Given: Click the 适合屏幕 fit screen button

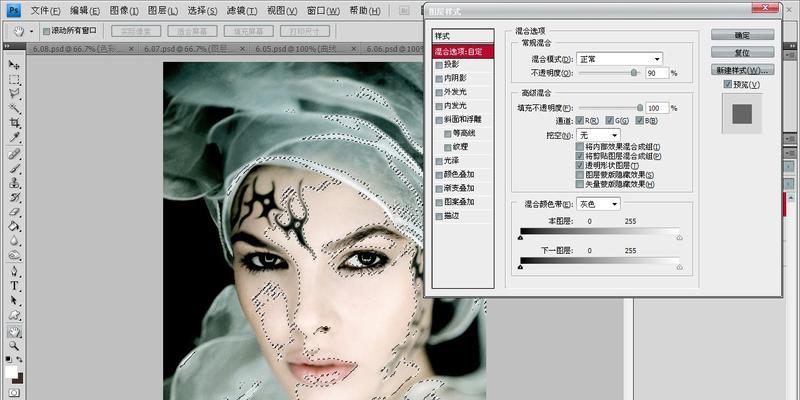Looking at the screenshot, I should pyautogui.click(x=192, y=31).
